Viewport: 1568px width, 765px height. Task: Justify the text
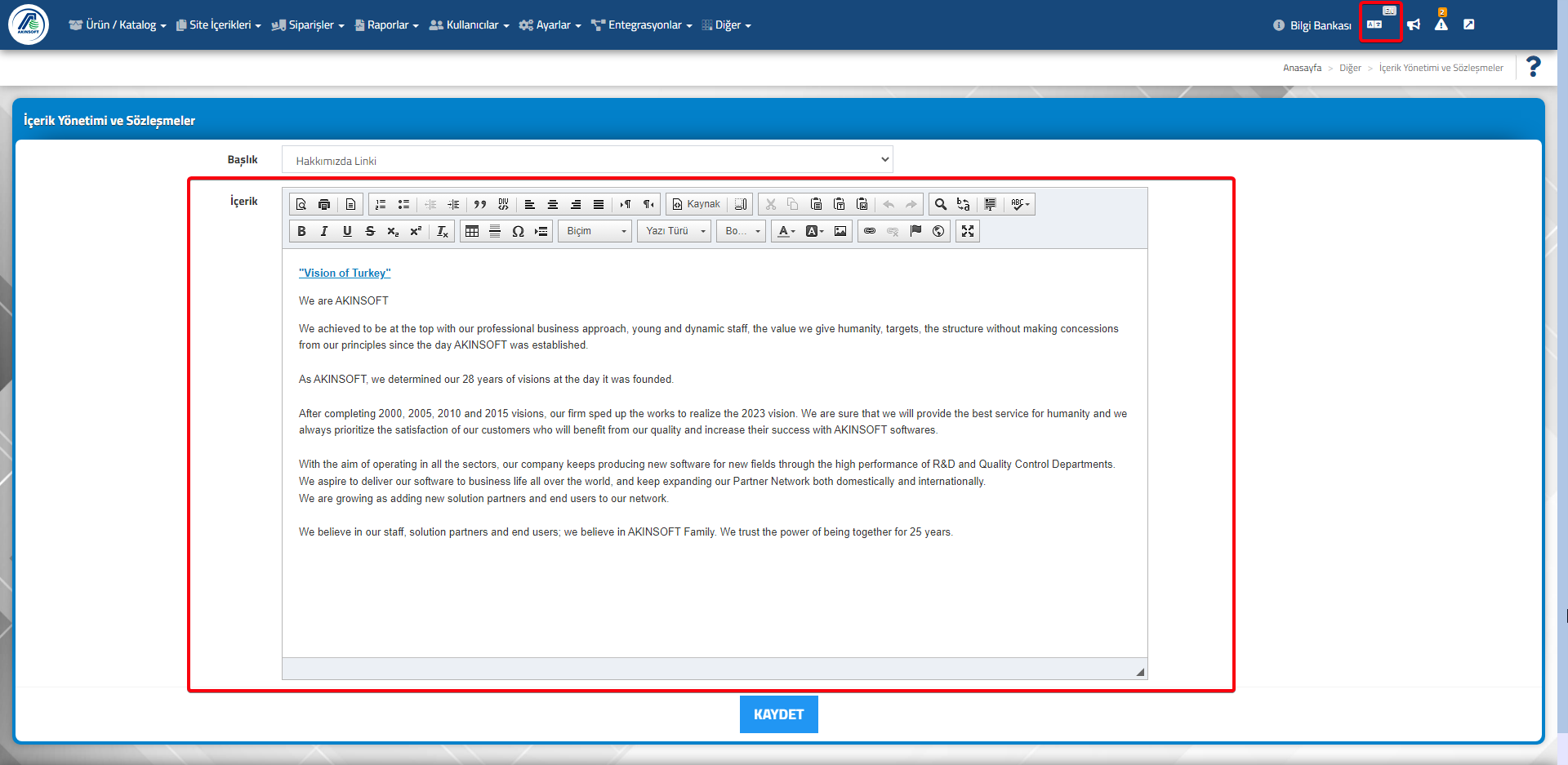(599, 204)
